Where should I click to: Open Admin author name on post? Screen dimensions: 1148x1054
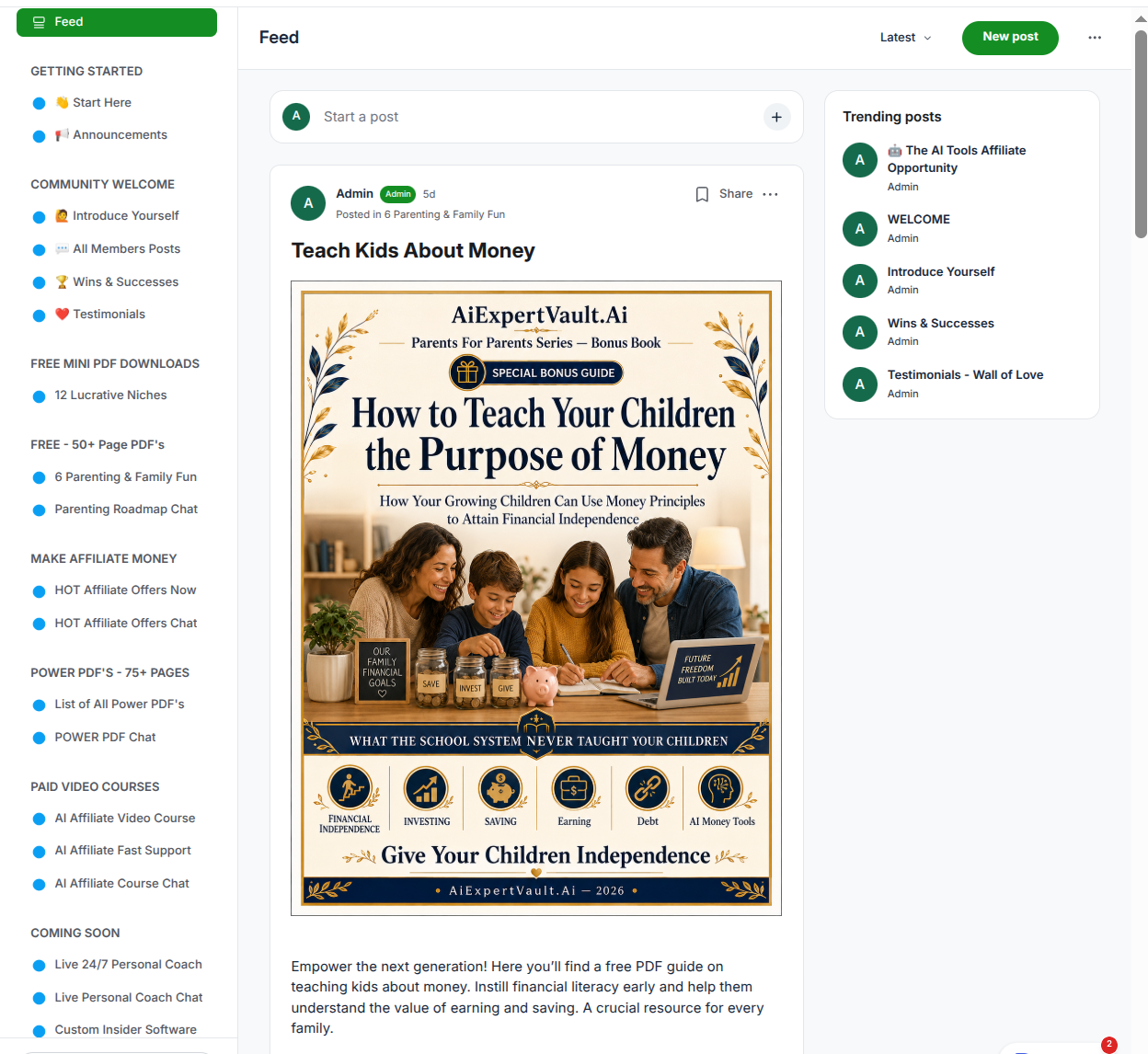(354, 193)
